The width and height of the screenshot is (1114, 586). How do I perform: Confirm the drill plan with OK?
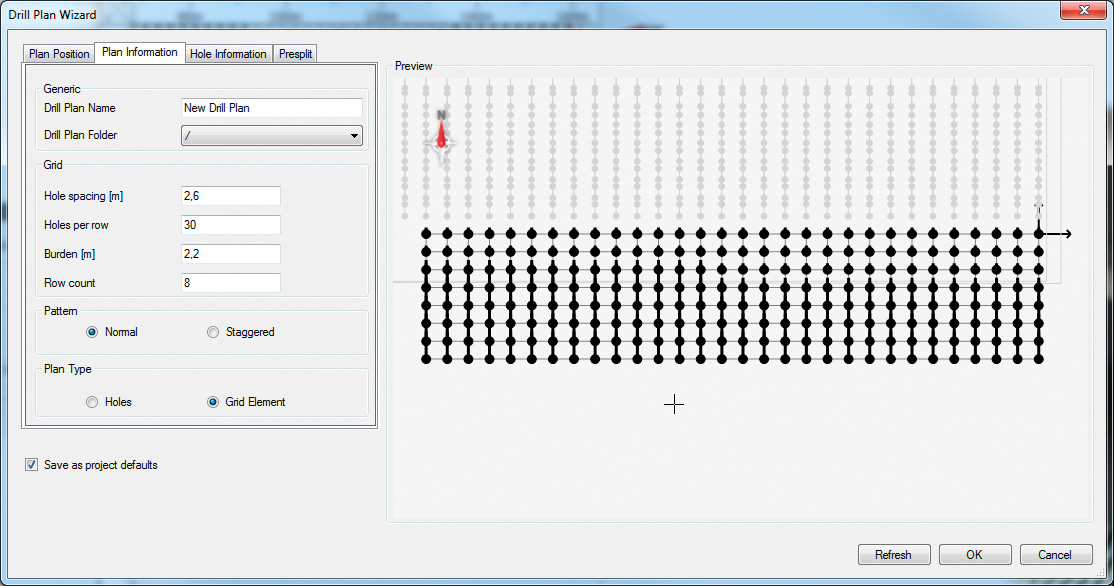tap(974, 554)
